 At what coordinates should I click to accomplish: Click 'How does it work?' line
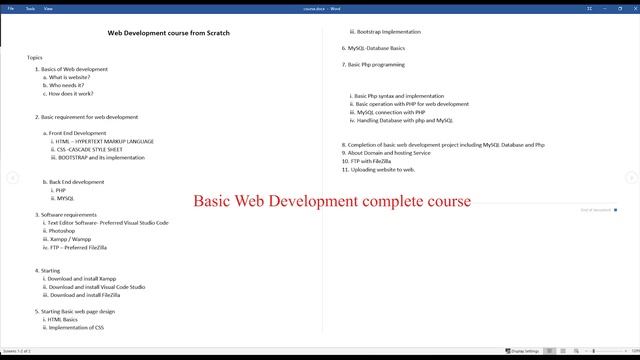coord(71,93)
